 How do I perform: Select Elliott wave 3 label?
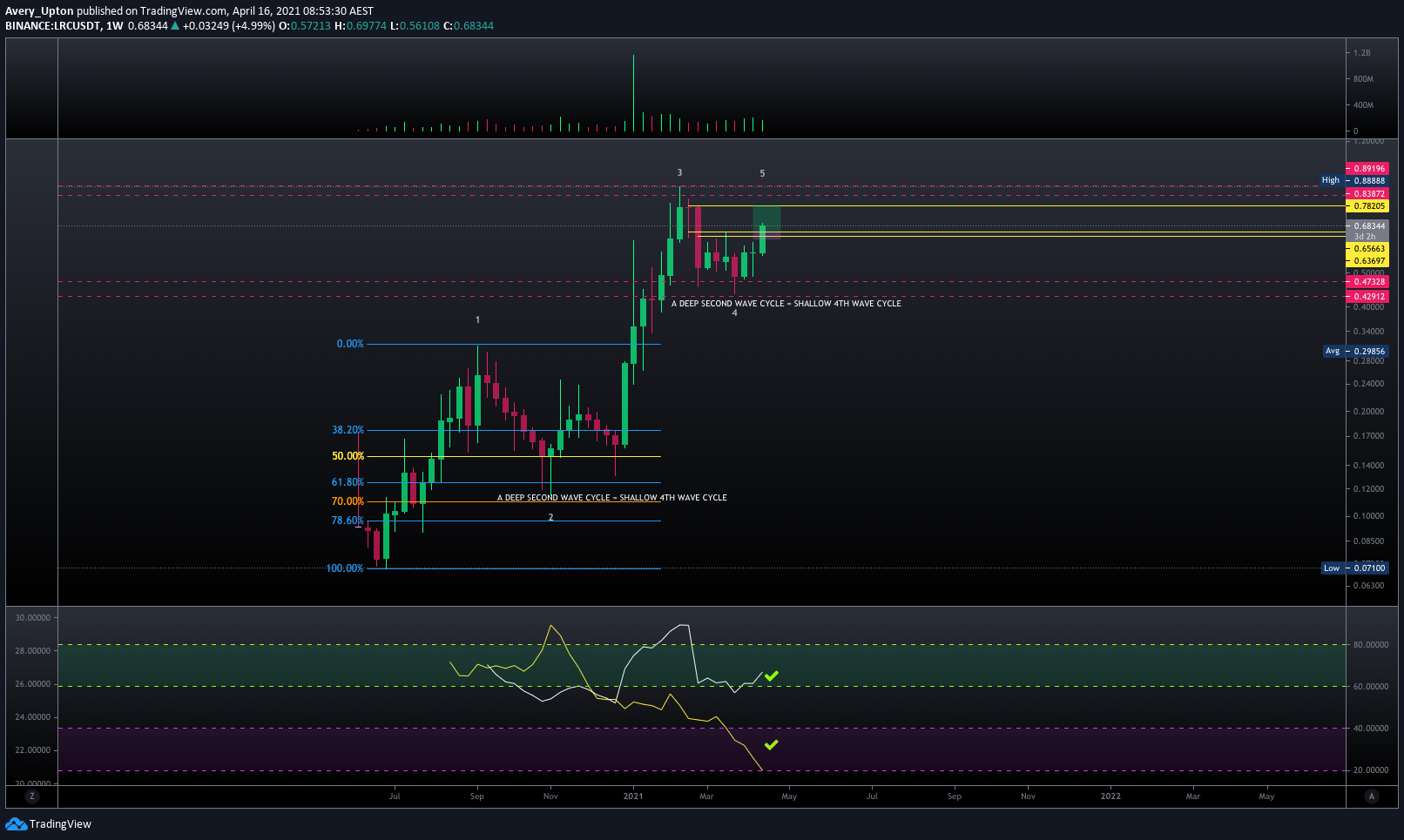tap(679, 172)
